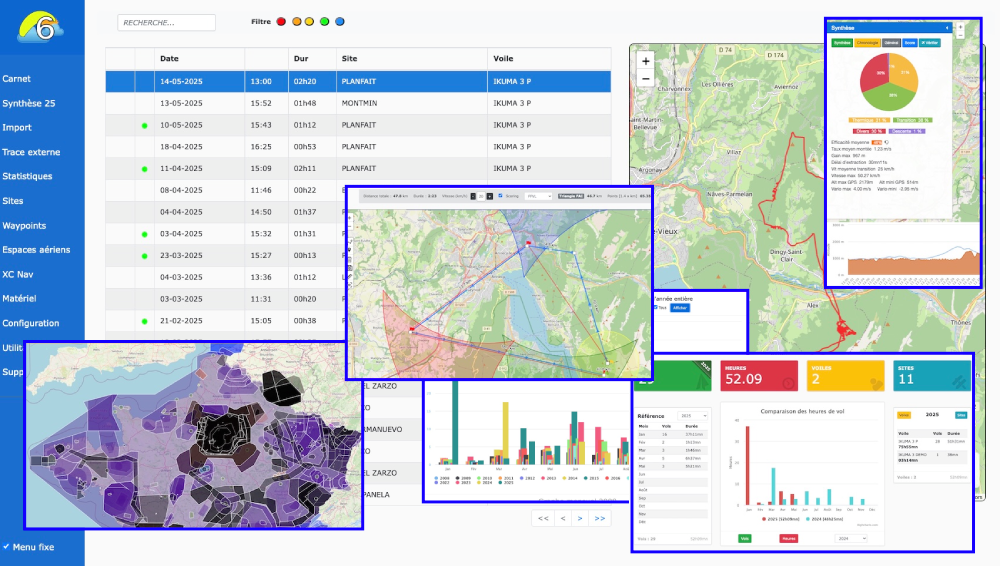Click the red Heures button under the comparison chart
The width and height of the screenshot is (1000, 566).
click(x=789, y=539)
